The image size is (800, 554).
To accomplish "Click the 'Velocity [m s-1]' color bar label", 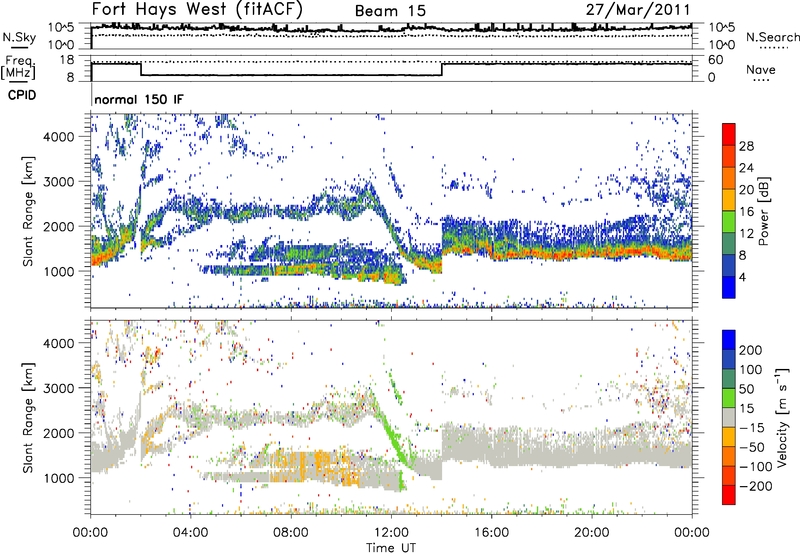I will (x=782, y=417).
